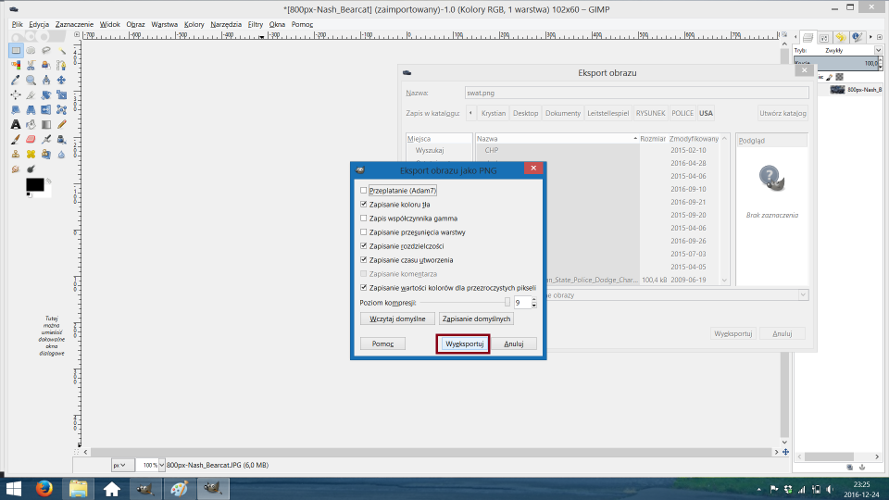The height and width of the screenshot is (500, 889).
Task: Enable Zapis współczynnika gamma
Action: [363, 218]
